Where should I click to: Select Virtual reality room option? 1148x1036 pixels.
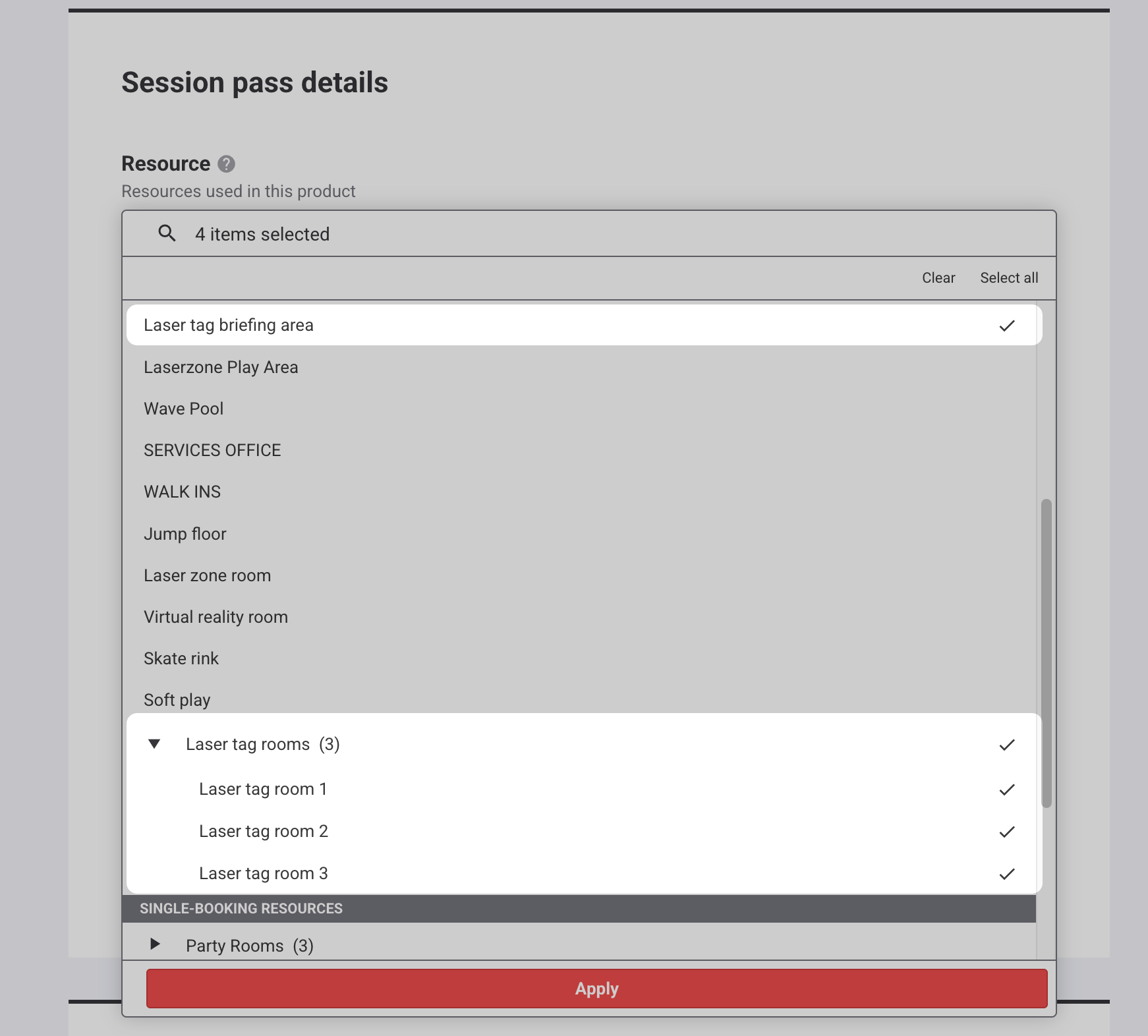215,617
